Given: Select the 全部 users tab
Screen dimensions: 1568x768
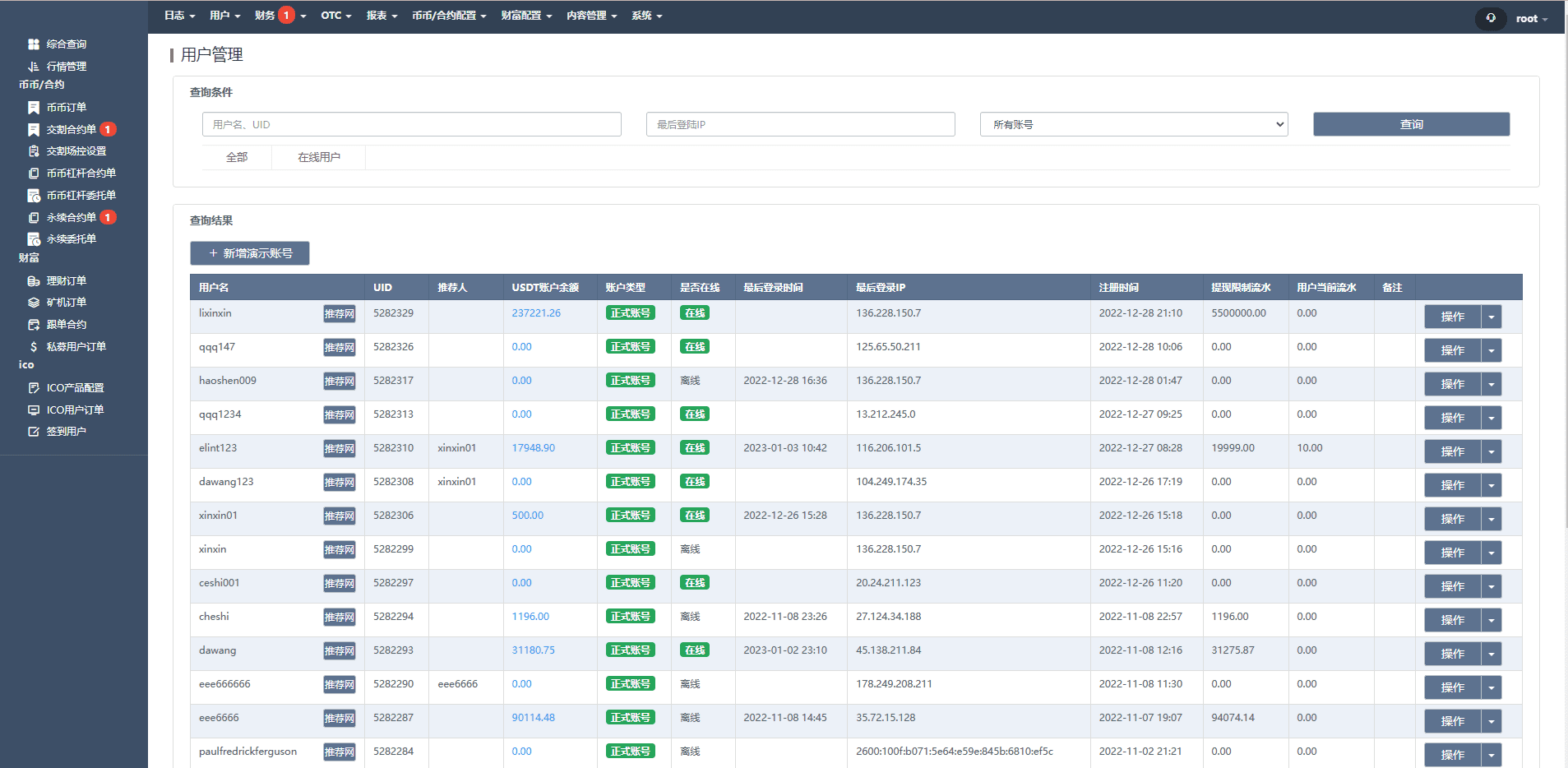Looking at the screenshot, I should (237, 157).
